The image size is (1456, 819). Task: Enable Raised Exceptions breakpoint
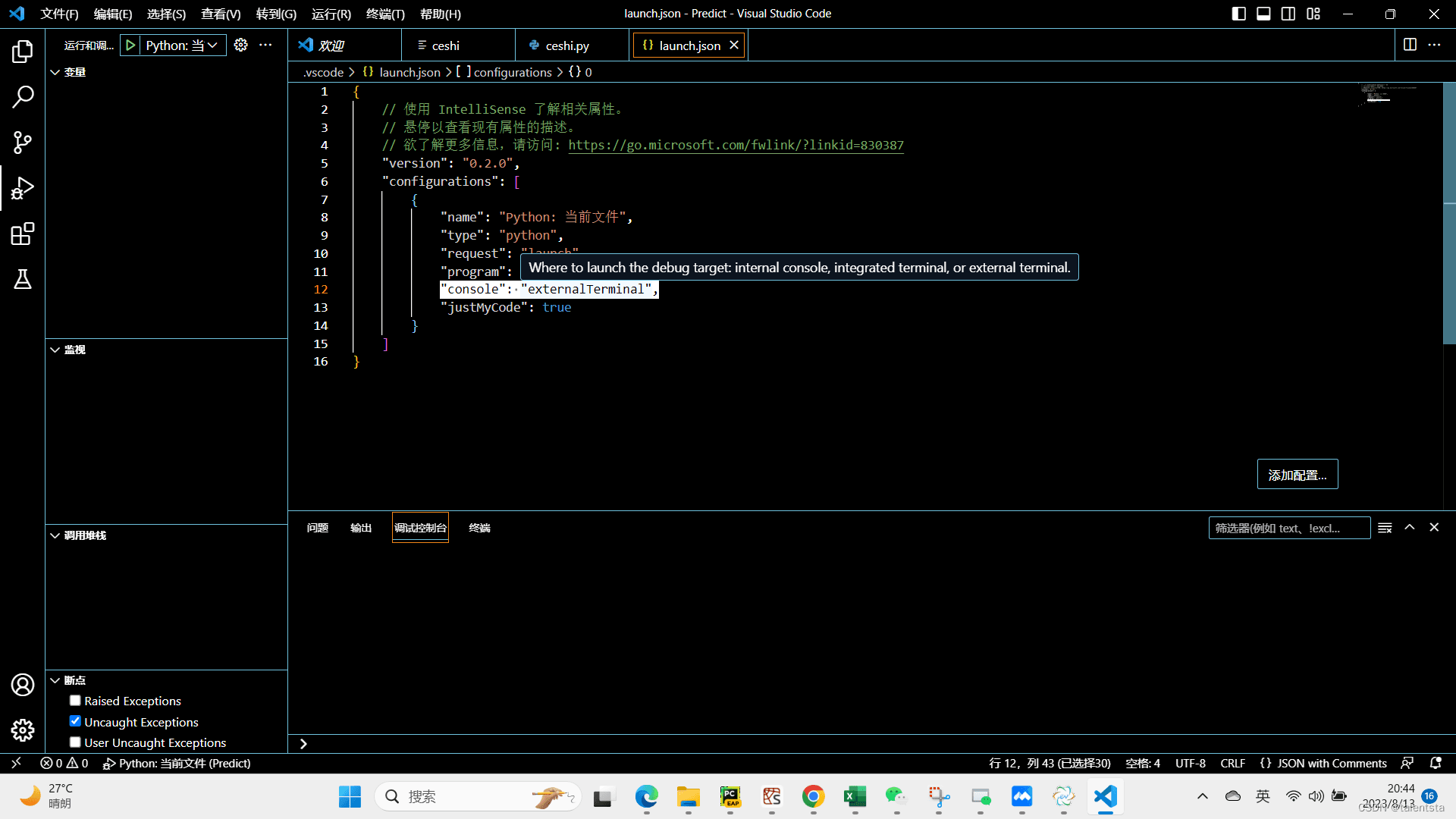click(x=75, y=701)
